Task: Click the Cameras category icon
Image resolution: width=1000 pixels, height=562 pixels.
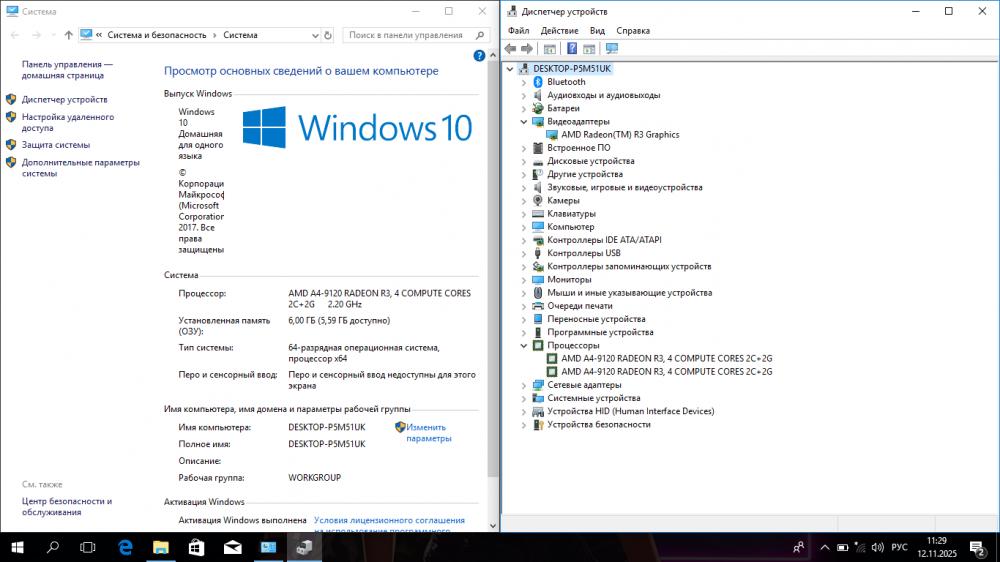Action: click(538, 200)
